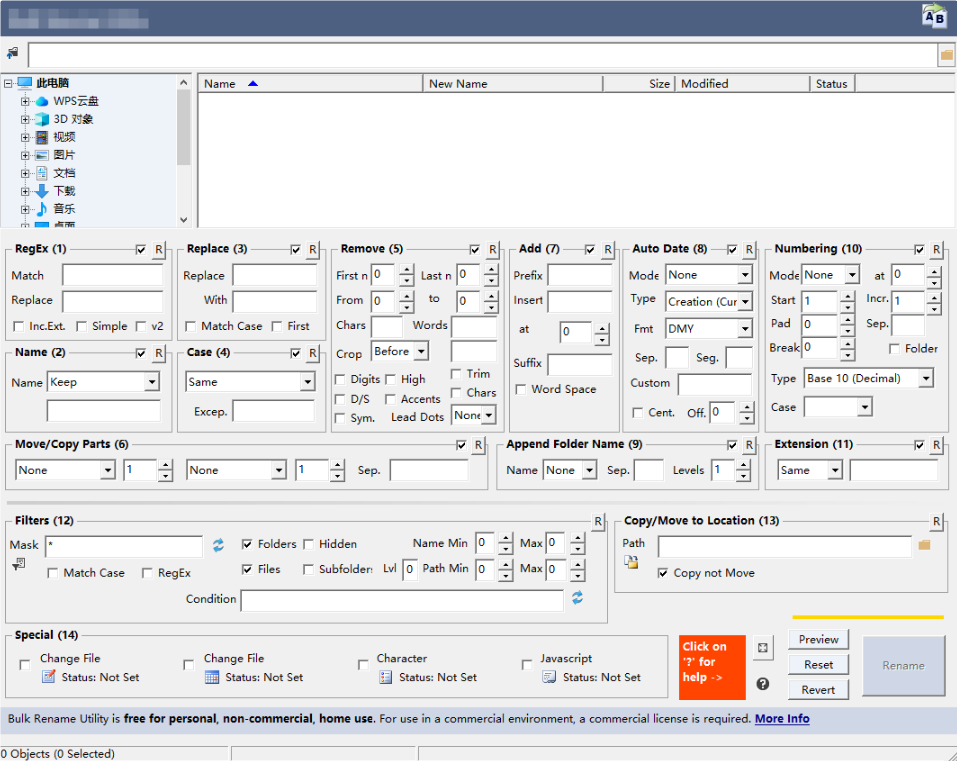Enable Hidden files filter checkbox
Viewport: 957px width, 761px height.
[308, 544]
